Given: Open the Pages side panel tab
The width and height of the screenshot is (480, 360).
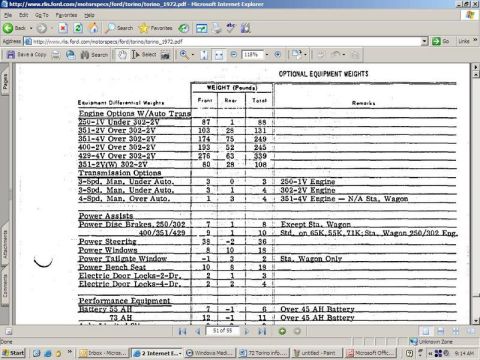Looking at the screenshot, I should click(5, 82).
